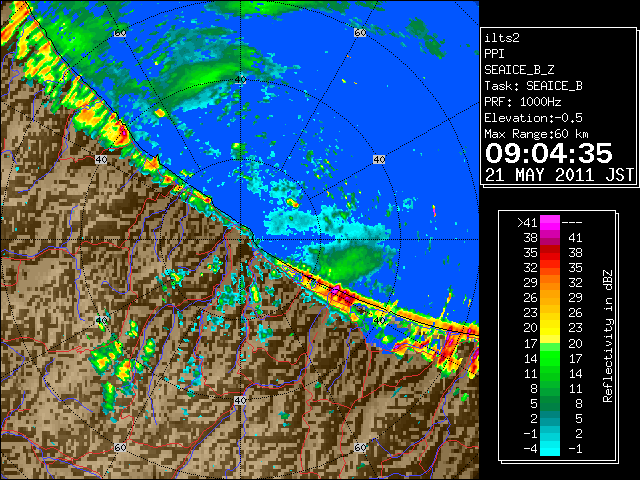Click the 'Reflectivity in dBZ' legend title

click(x=608, y=336)
